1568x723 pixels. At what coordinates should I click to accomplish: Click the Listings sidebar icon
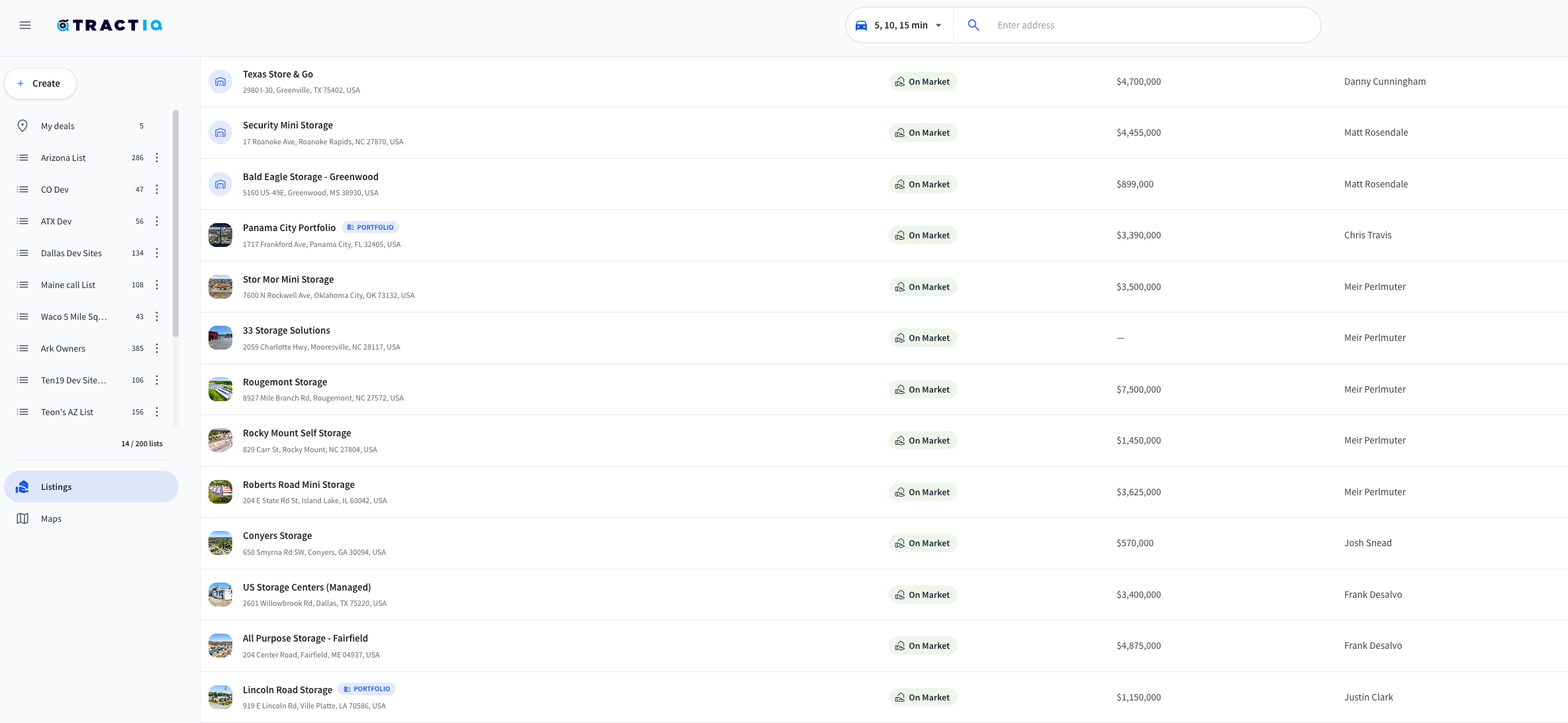click(23, 487)
